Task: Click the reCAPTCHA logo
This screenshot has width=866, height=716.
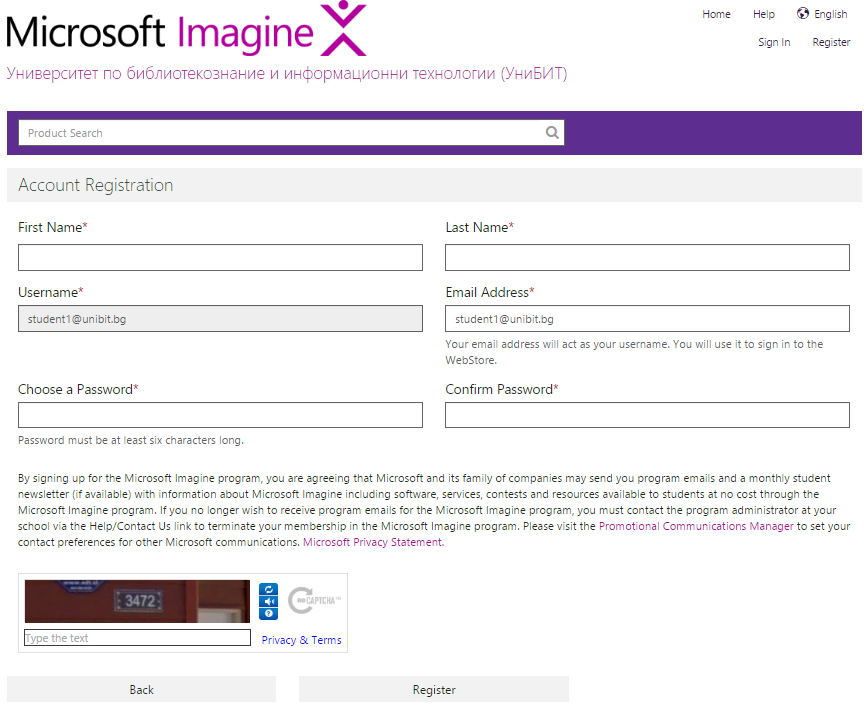Action: (x=314, y=601)
